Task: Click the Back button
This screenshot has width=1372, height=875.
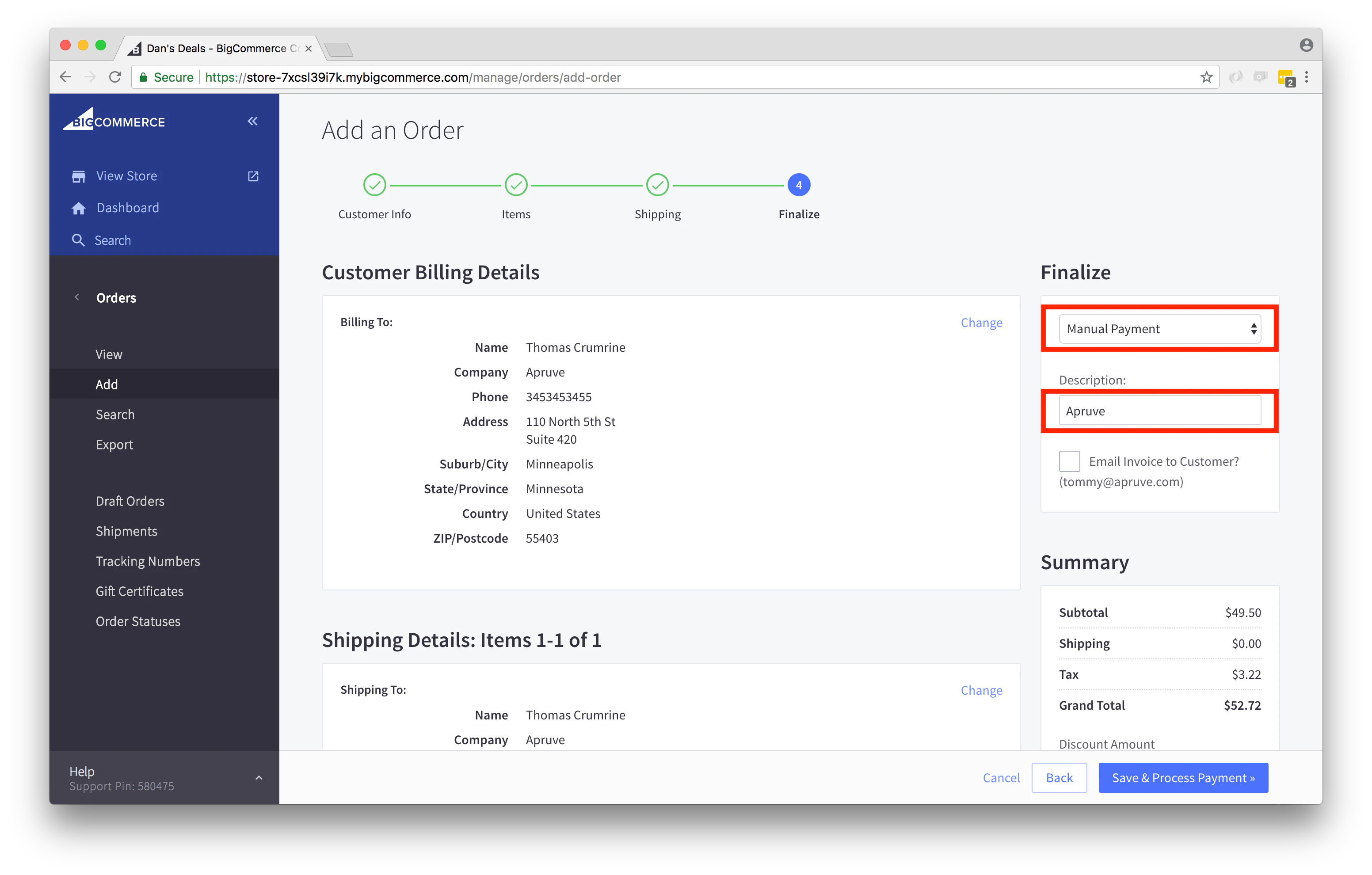Action: tap(1060, 777)
